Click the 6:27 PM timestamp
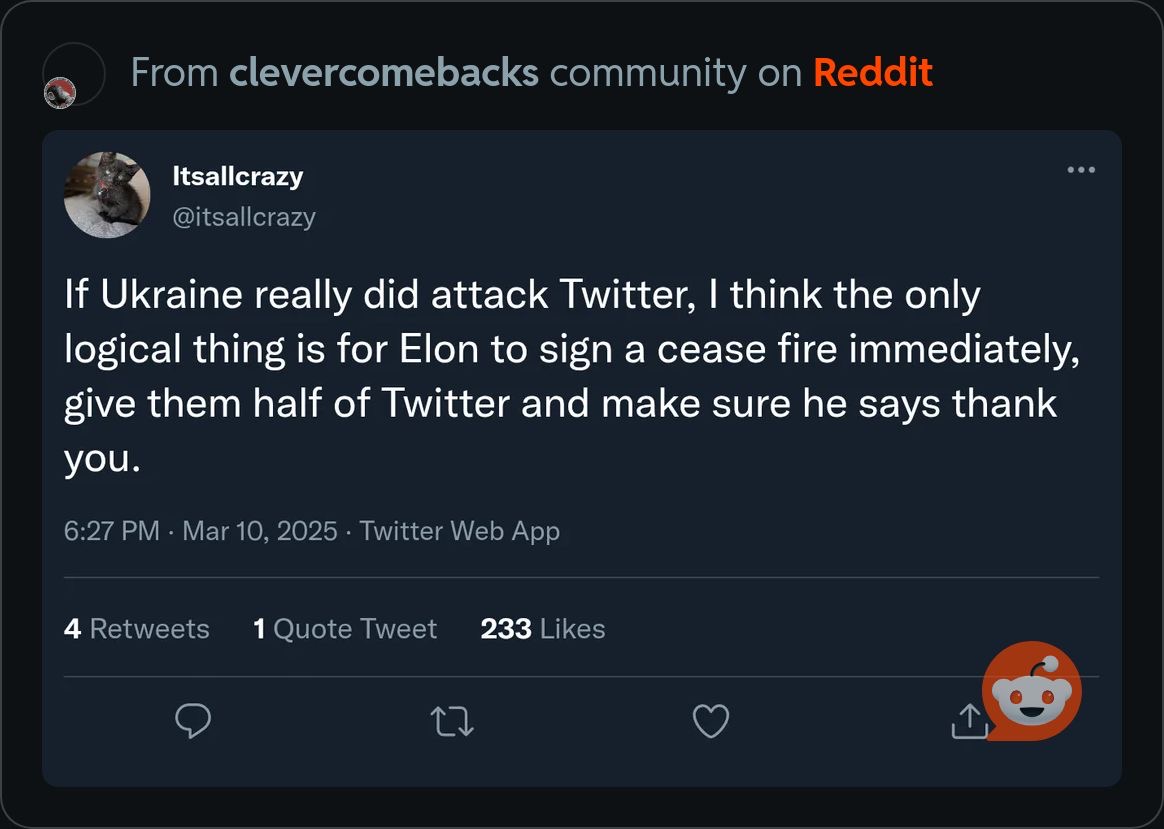Viewport: 1164px width, 829px height. tap(111, 530)
